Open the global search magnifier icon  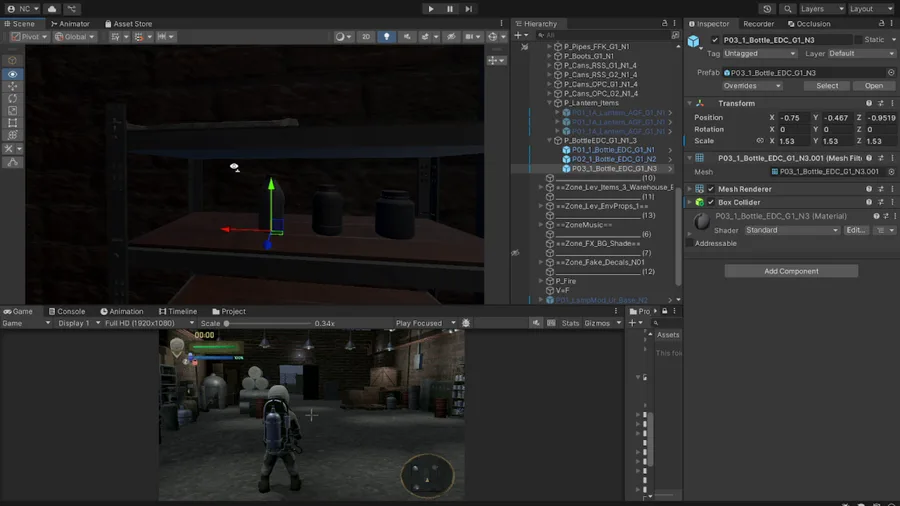[788, 9]
